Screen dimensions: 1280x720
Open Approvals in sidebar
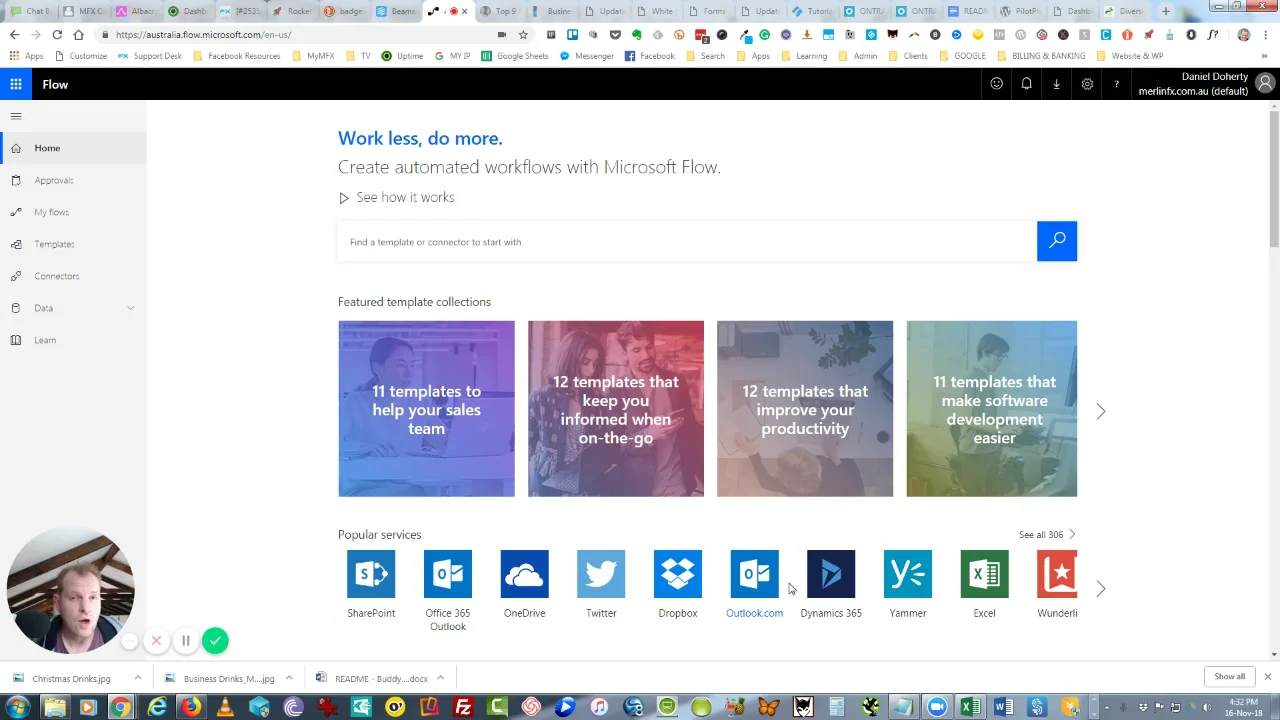[x=73, y=180]
